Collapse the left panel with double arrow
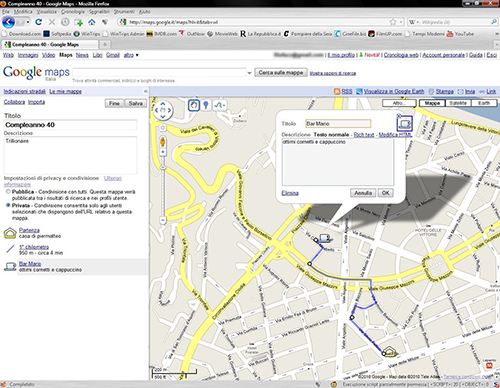 145,91
